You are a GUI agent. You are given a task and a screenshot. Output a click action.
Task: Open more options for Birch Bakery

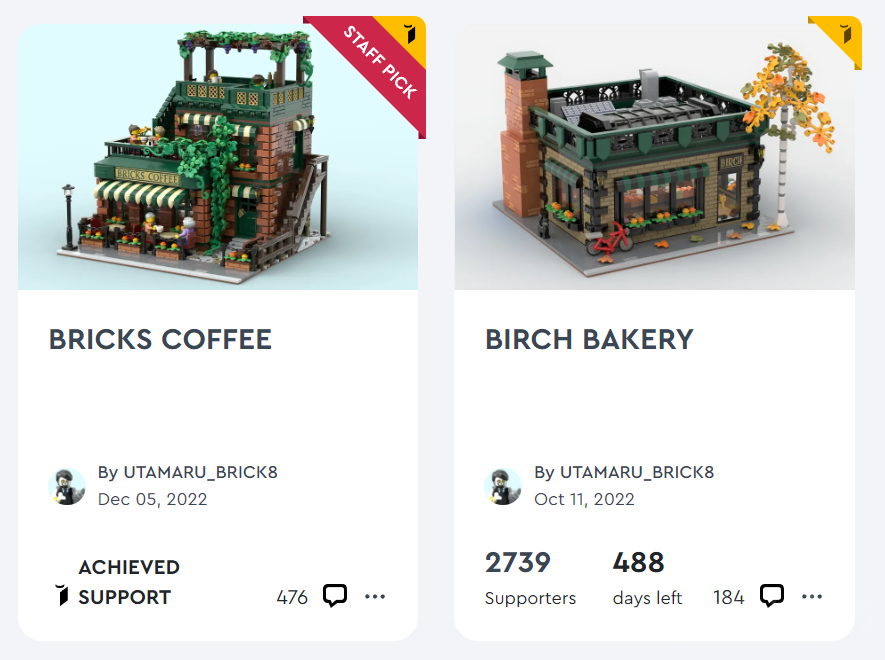click(812, 596)
